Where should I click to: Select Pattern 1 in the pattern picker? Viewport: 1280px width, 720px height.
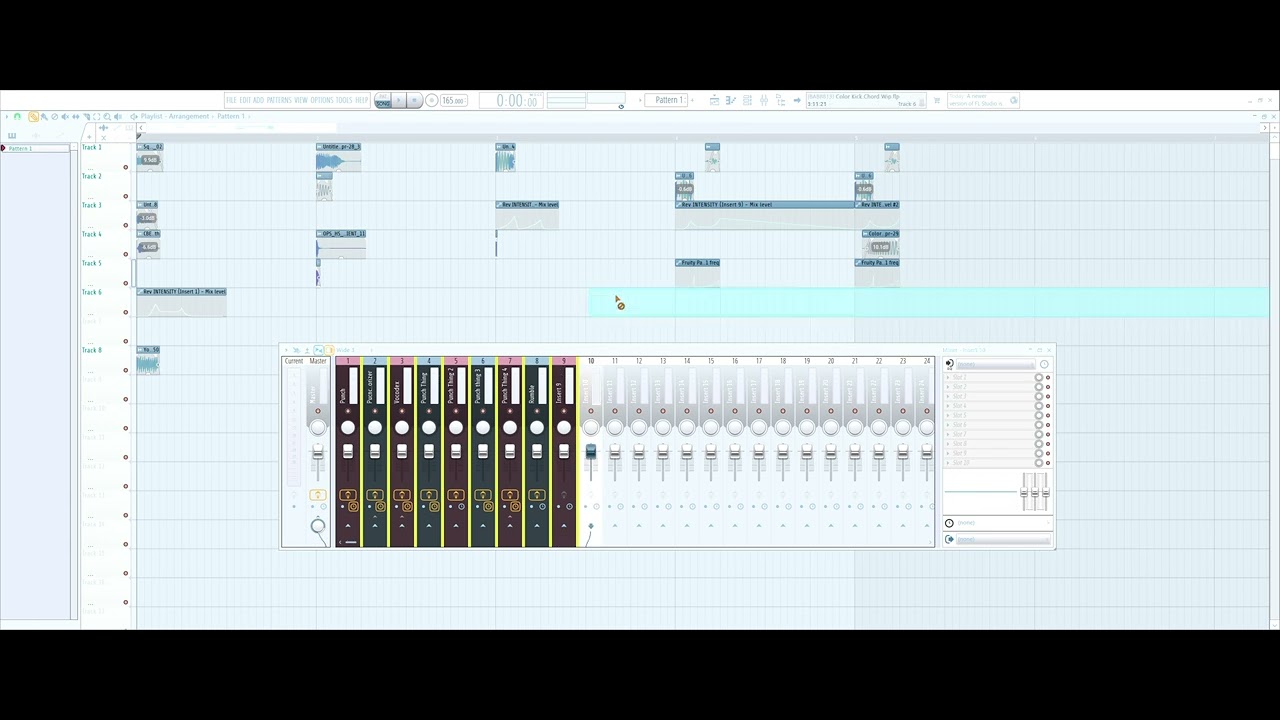coord(38,148)
